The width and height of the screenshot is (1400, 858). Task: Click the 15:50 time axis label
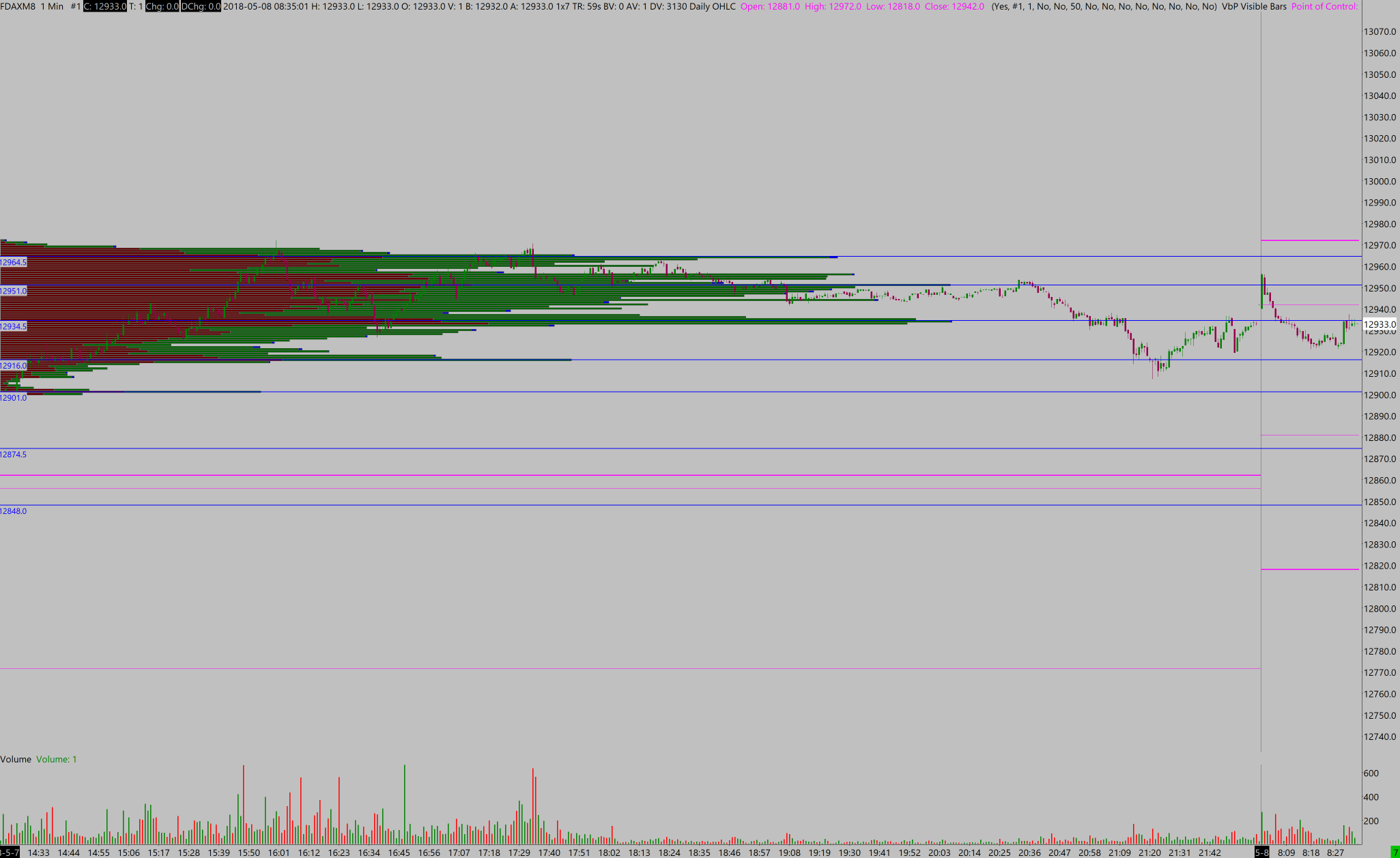[248, 853]
